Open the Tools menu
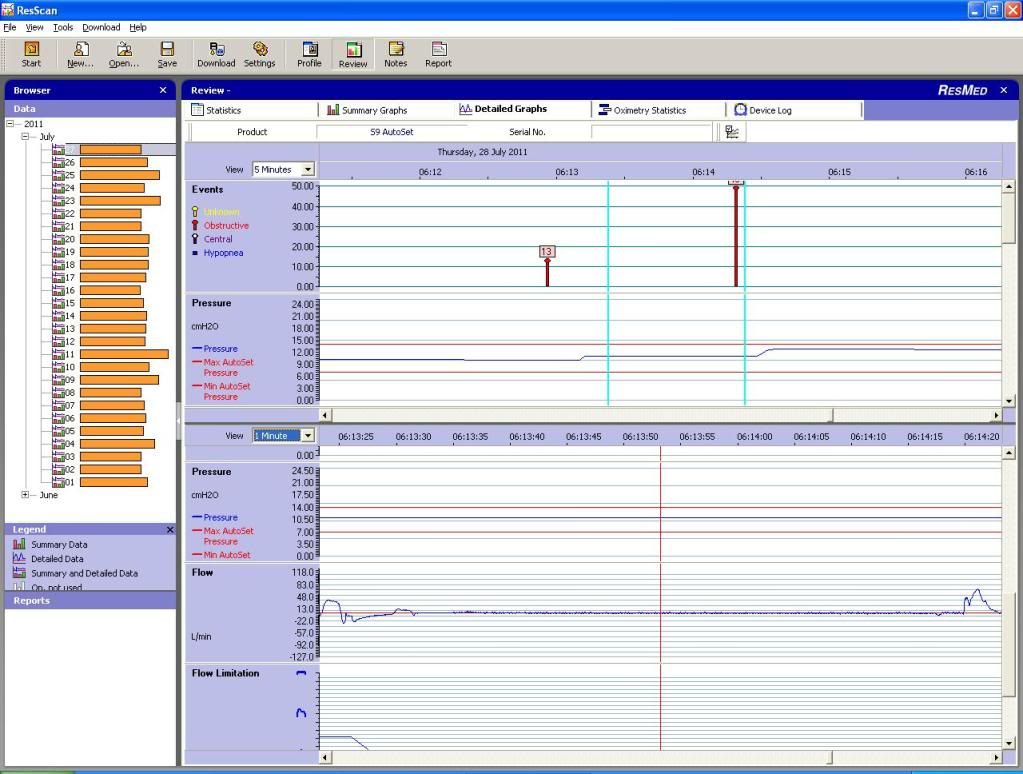 tap(63, 27)
